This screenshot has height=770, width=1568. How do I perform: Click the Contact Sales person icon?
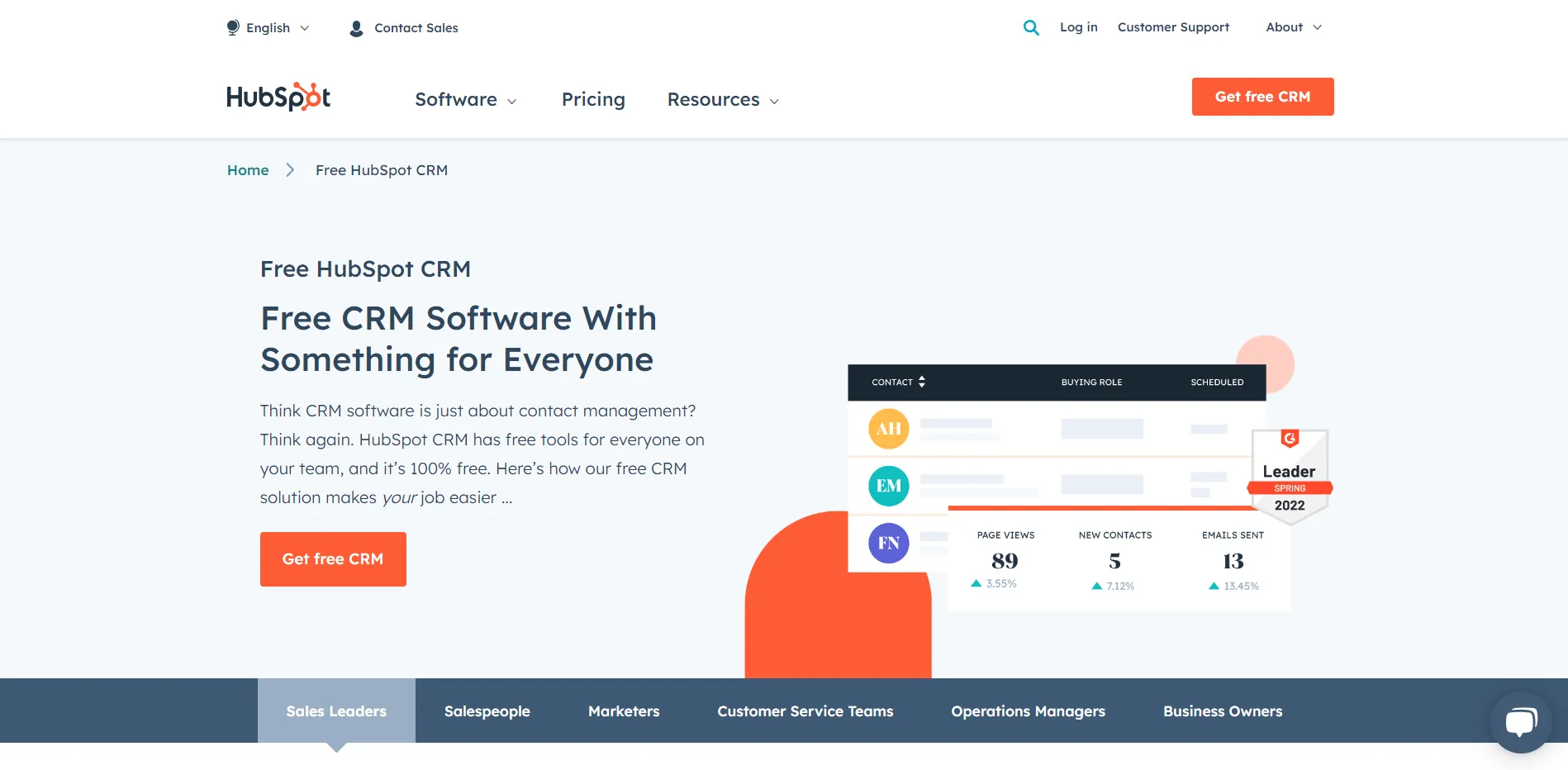(356, 28)
